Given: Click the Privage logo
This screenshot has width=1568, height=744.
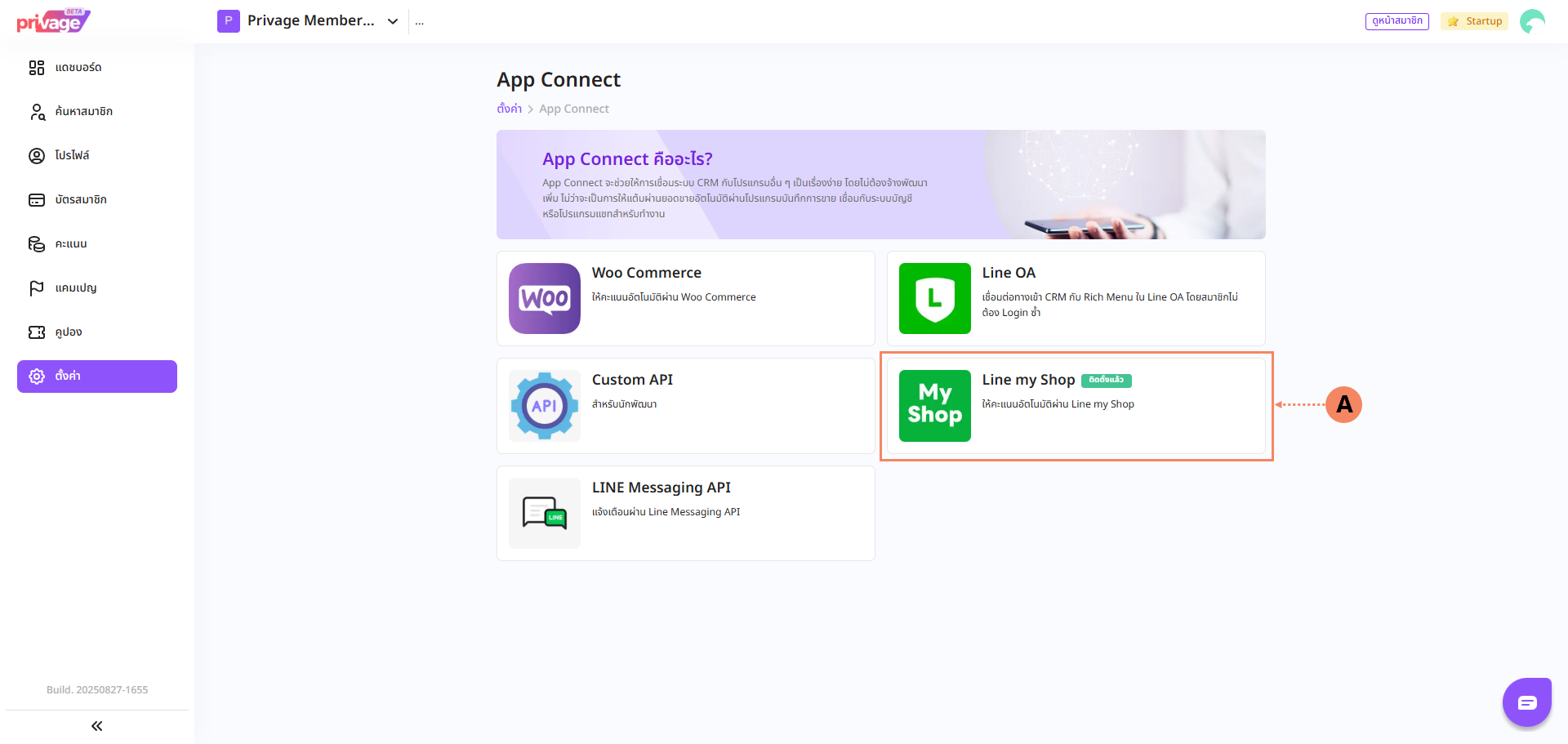Looking at the screenshot, I should pos(53,21).
